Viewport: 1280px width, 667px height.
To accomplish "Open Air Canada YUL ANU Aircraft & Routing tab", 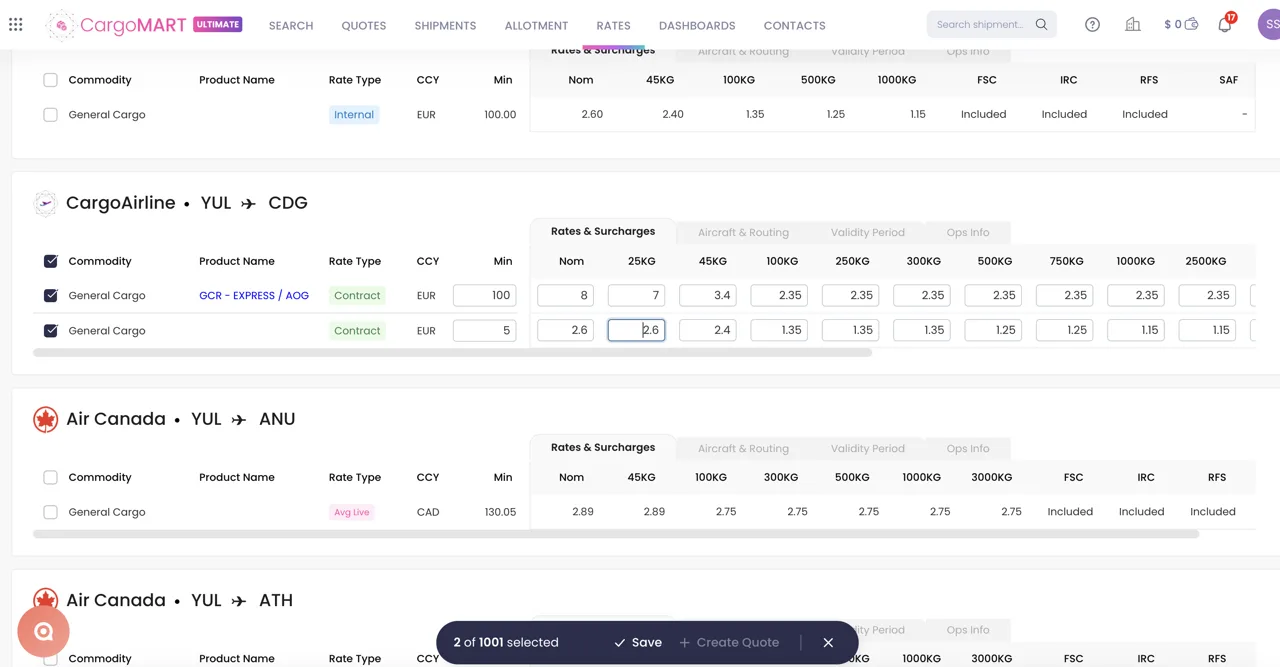I will [x=743, y=448].
